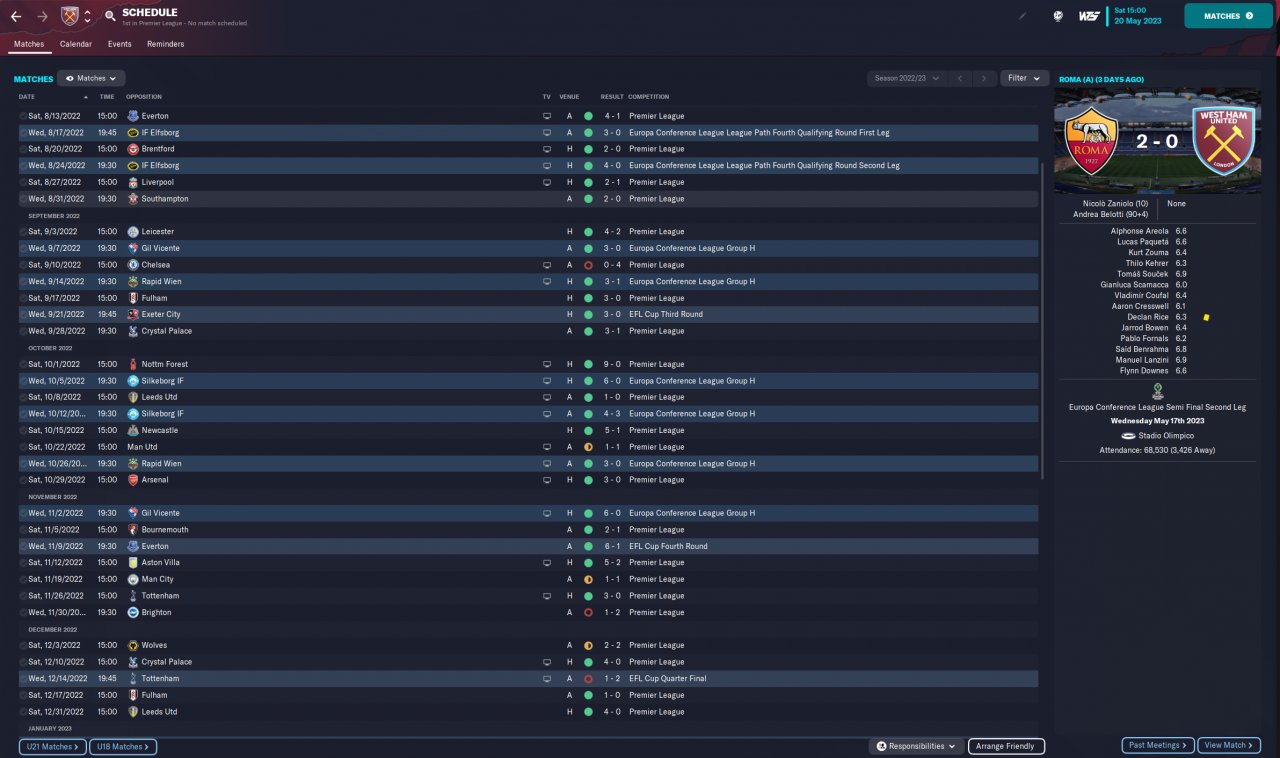This screenshot has width=1280, height=758.
Task: Go forward with the right arrow
Action: click(42, 16)
